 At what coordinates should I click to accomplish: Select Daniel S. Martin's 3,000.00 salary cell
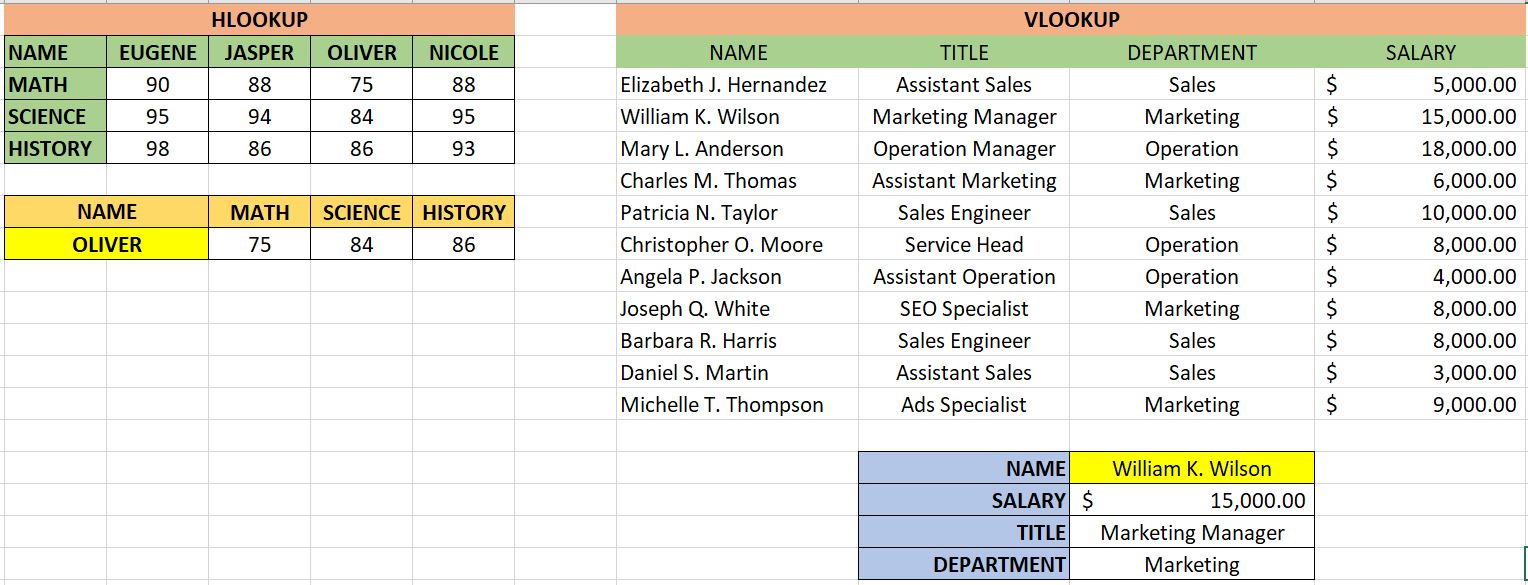click(1420, 373)
